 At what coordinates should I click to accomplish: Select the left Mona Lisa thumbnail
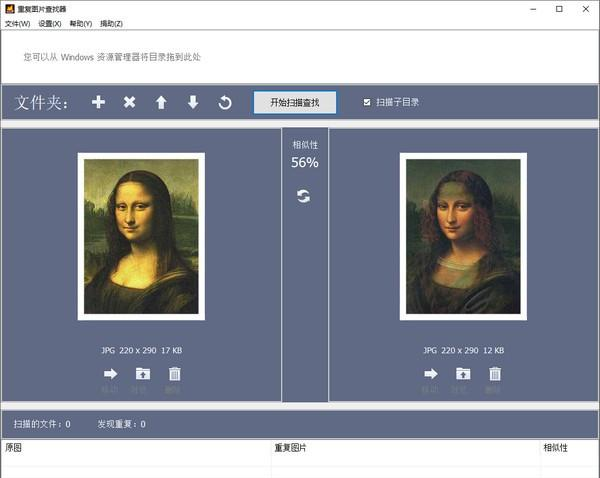pyautogui.click(x=141, y=237)
